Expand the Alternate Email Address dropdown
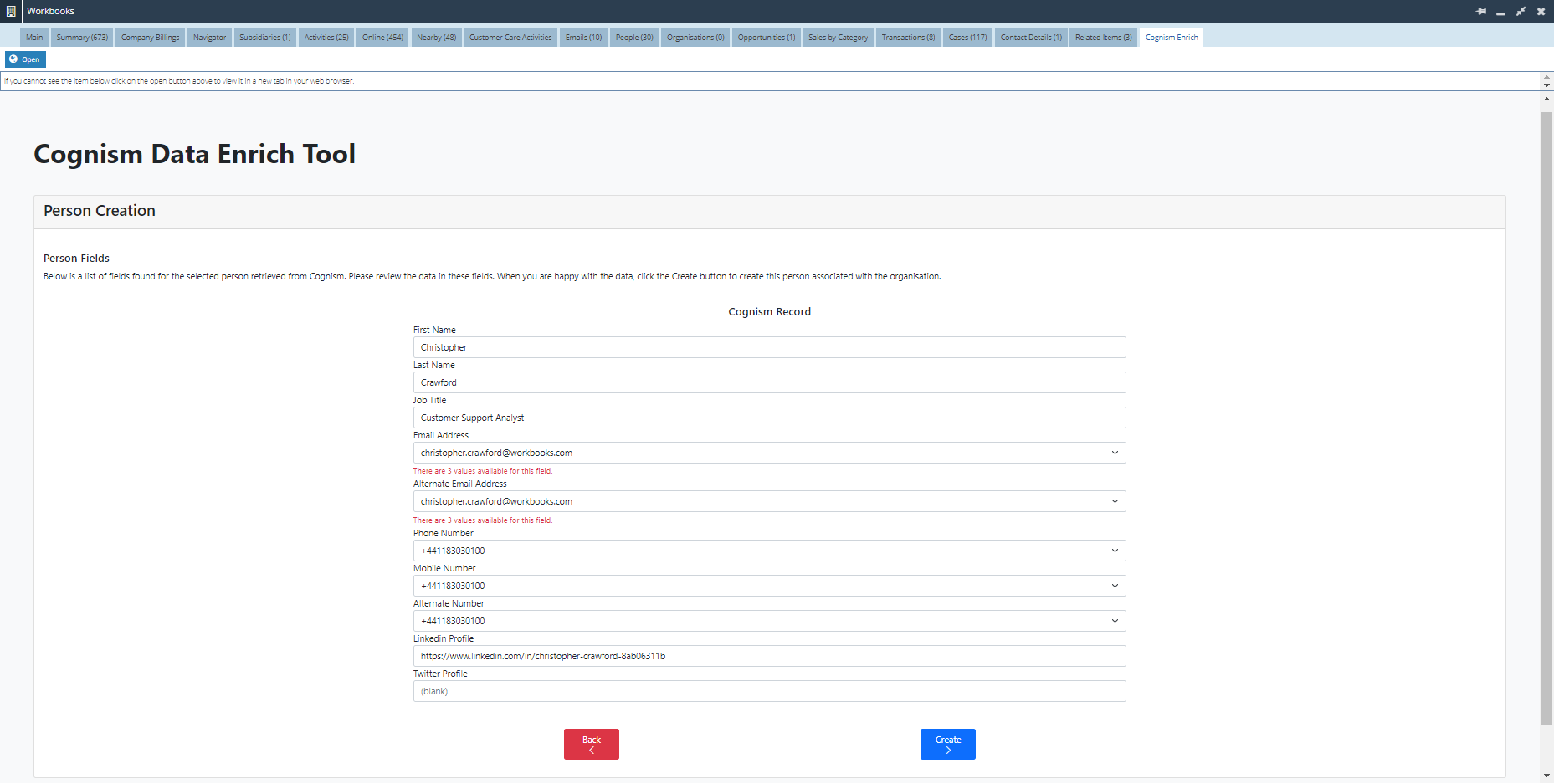This screenshot has width=1554, height=784. (769, 501)
